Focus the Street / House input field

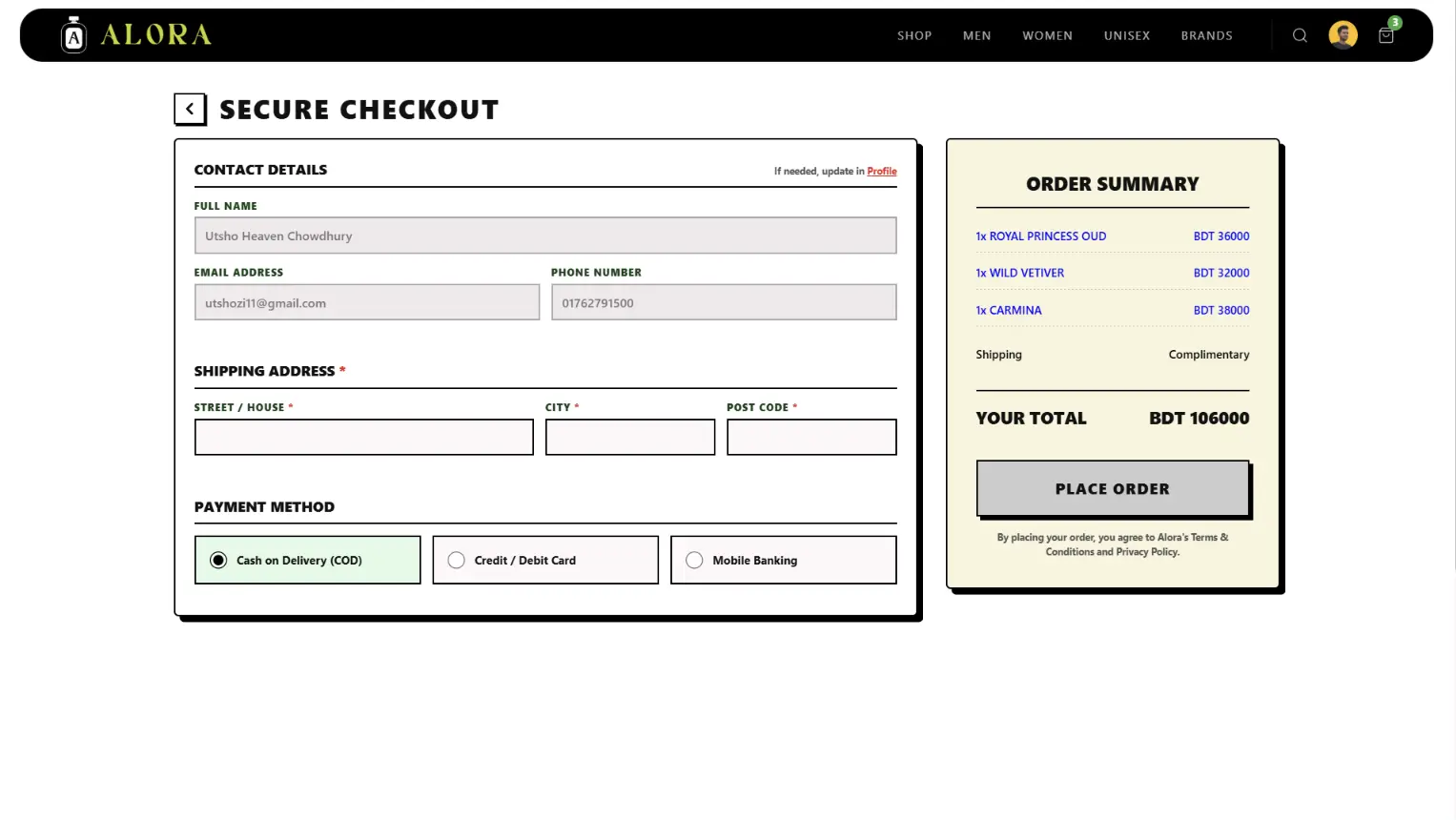point(363,438)
